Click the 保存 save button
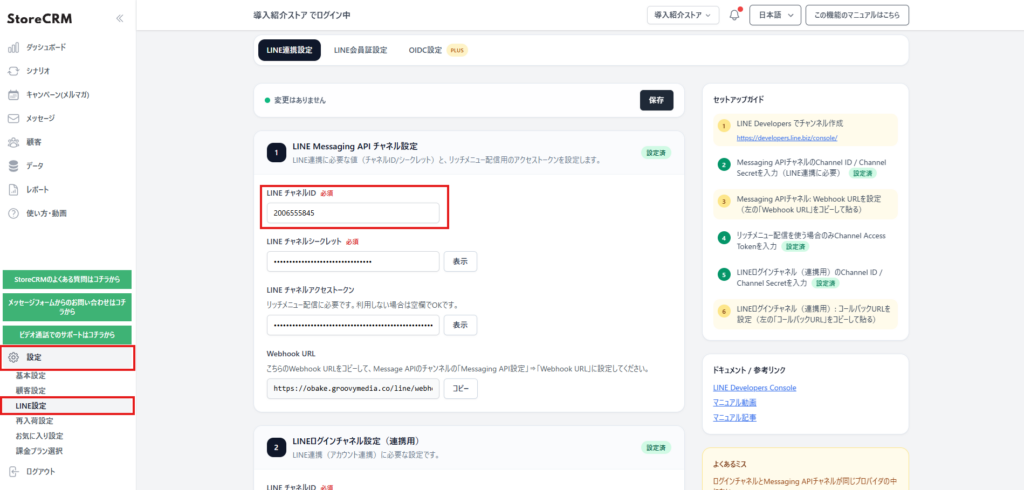The height and width of the screenshot is (490, 1024). pos(656,100)
